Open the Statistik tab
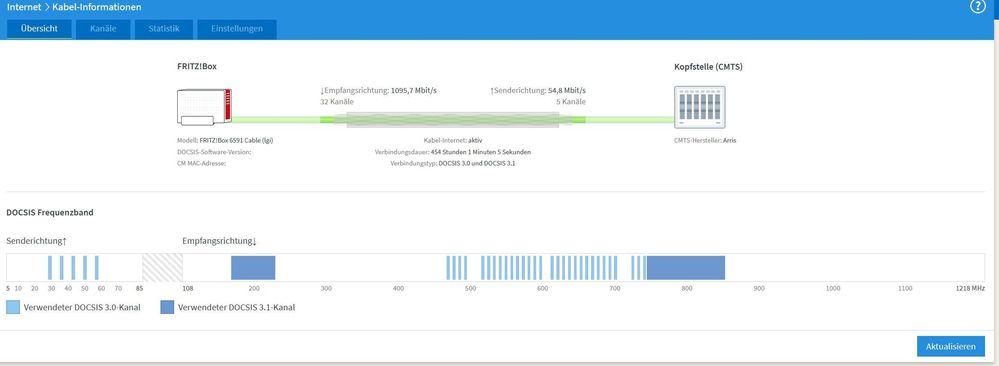 click(164, 29)
